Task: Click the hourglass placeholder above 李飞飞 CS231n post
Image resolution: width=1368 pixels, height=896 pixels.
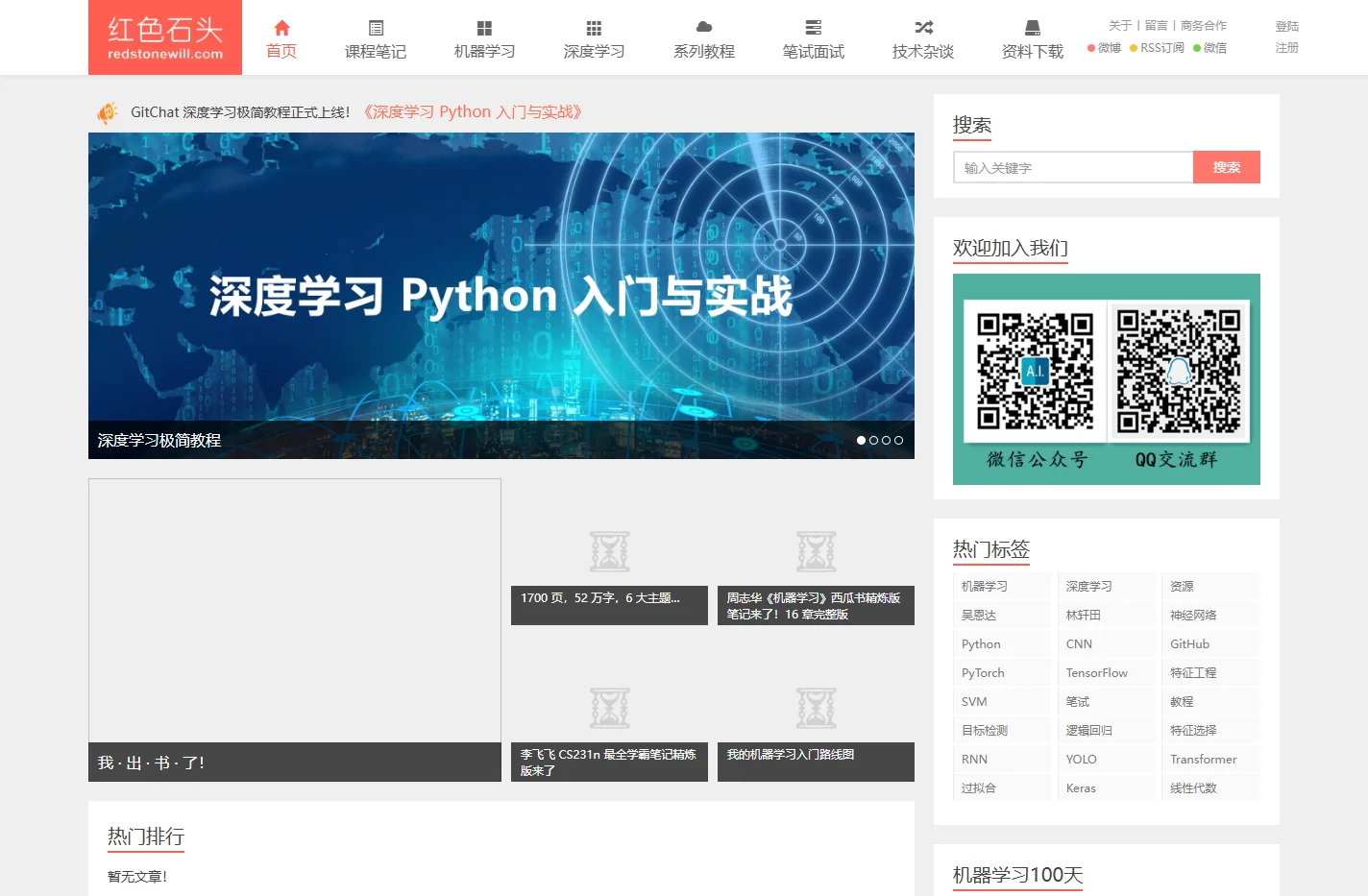Action: pos(610,708)
